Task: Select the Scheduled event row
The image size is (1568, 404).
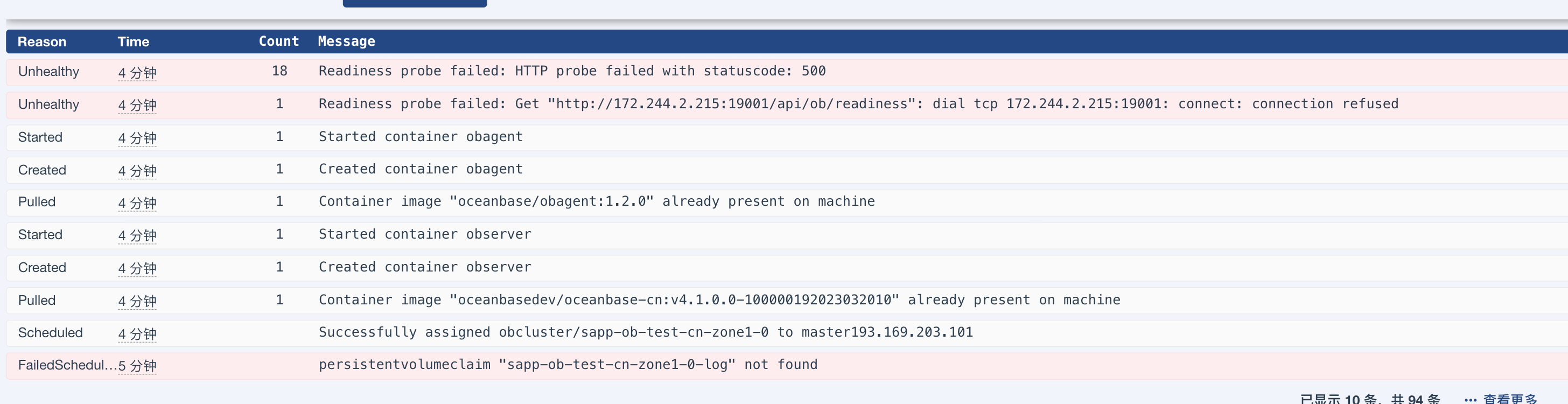Action: coord(787,333)
